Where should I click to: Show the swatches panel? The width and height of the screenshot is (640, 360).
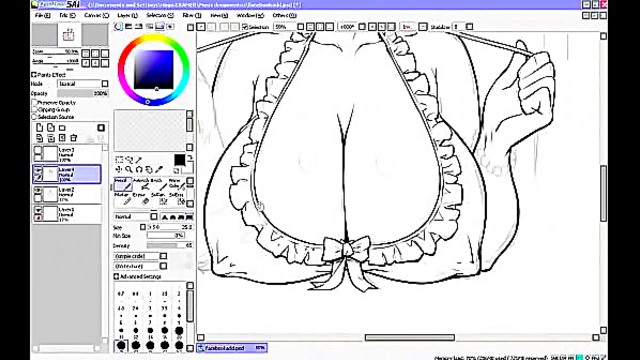(160, 27)
